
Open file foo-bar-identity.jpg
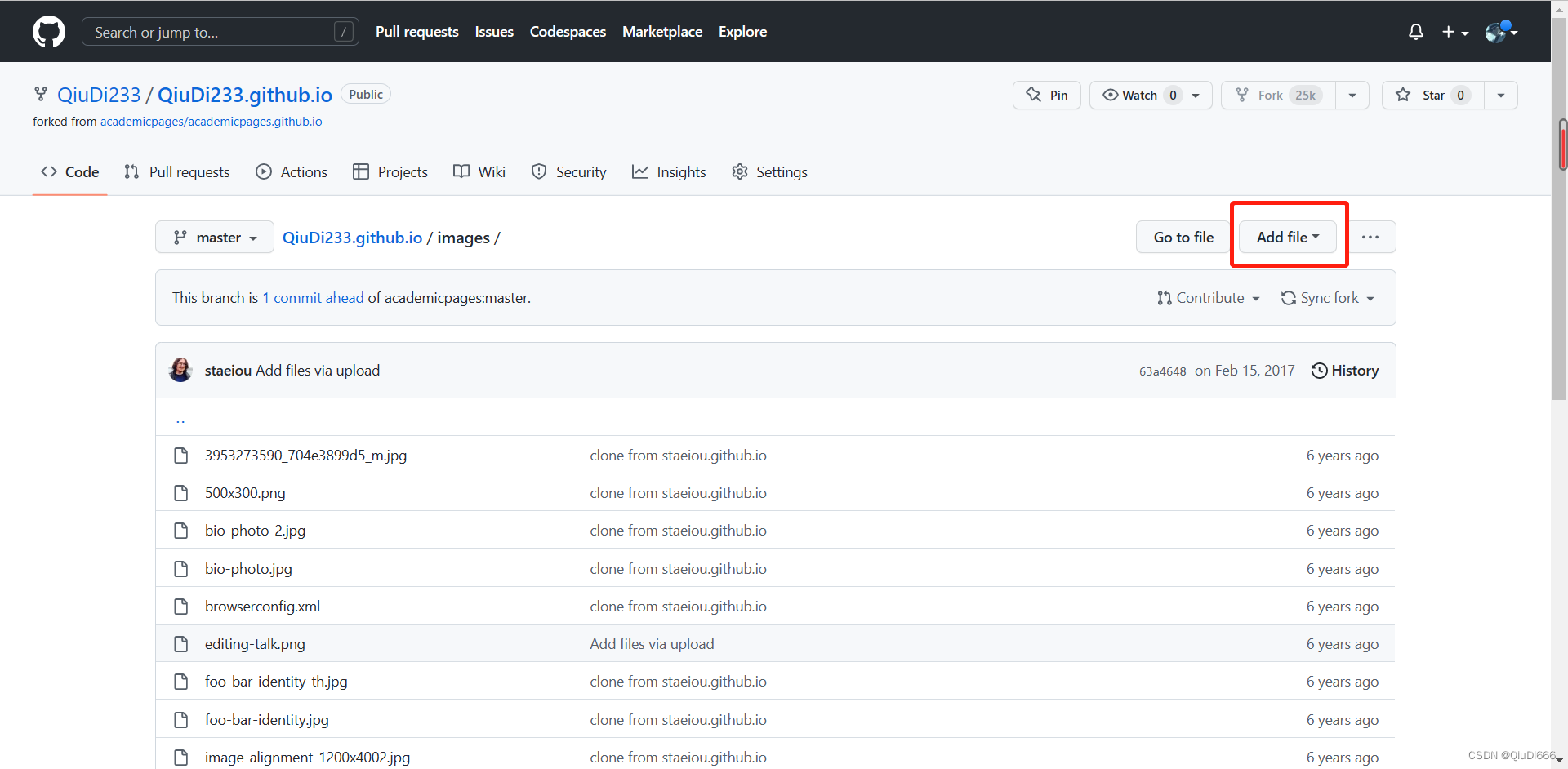(267, 720)
